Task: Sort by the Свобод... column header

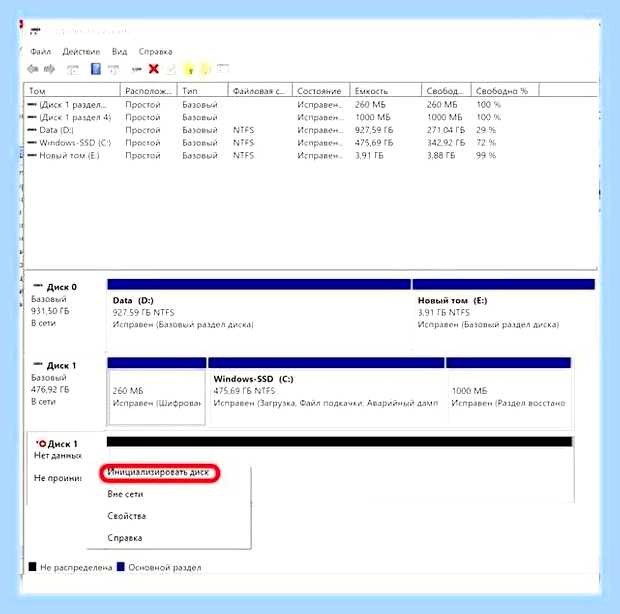Action: click(x=446, y=91)
